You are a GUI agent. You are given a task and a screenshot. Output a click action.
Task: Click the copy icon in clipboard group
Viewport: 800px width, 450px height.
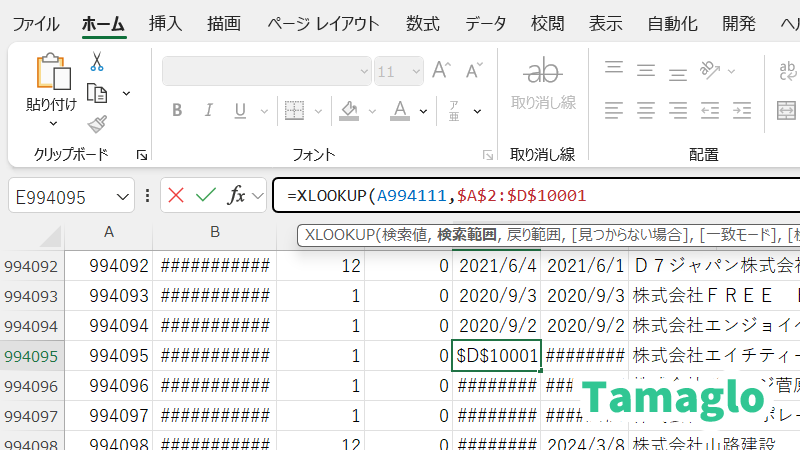[x=97, y=93]
